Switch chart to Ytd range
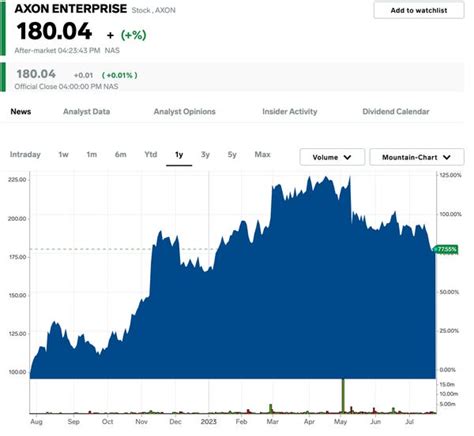This screenshot has height=436, width=474. pyautogui.click(x=151, y=155)
